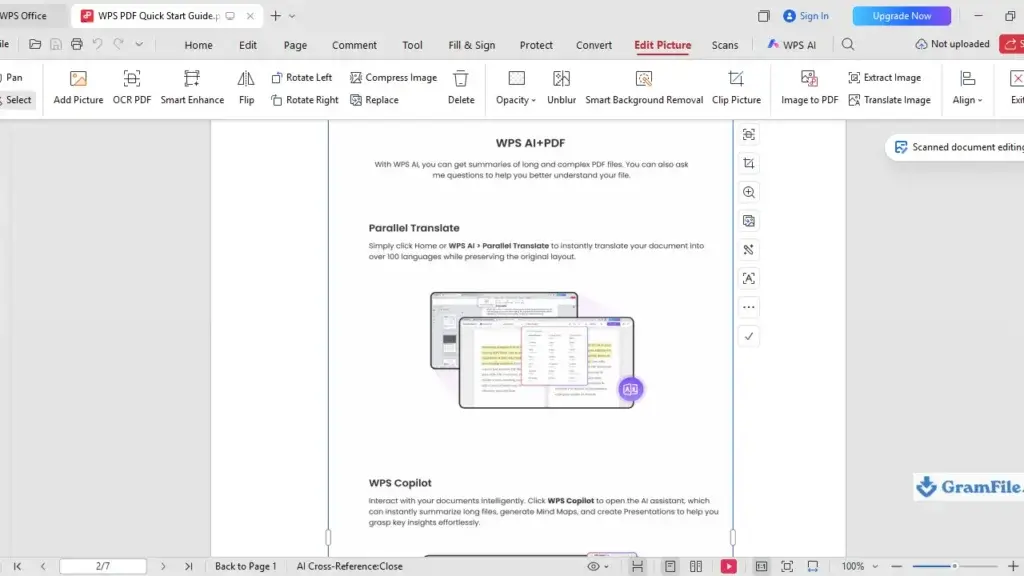Viewport: 1024px width, 576px height.
Task: Open the Protect tab
Action: coord(536,45)
